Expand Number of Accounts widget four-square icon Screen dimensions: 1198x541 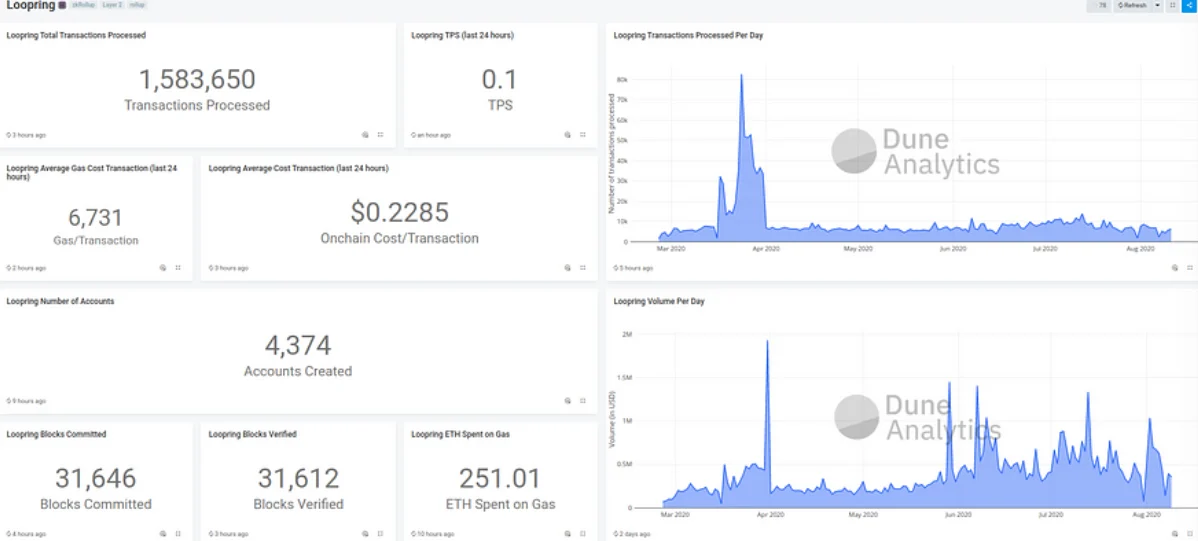[582, 400]
